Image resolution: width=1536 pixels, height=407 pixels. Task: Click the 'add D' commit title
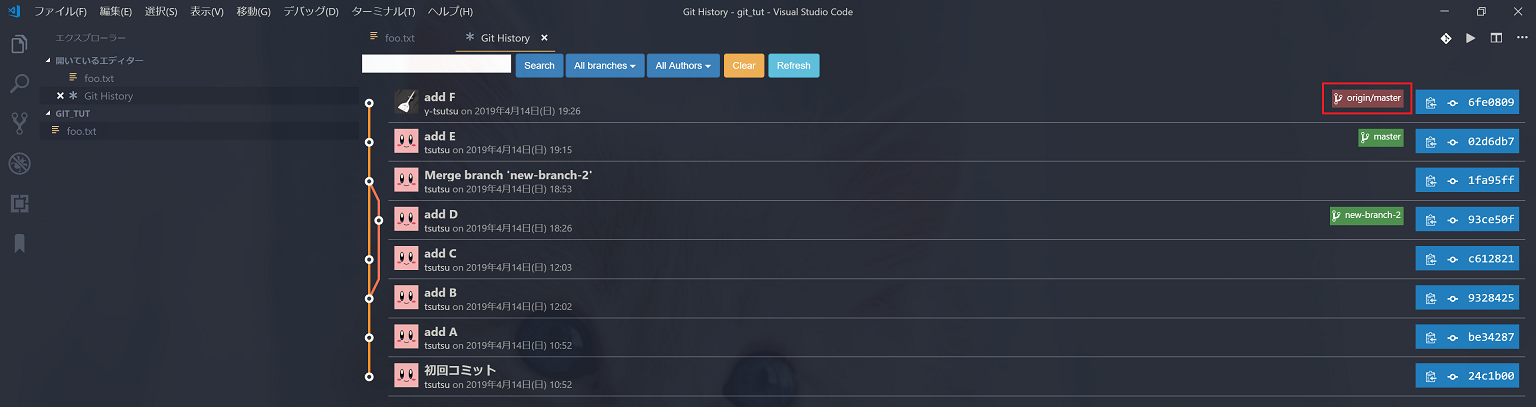click(x=441, y=214)
